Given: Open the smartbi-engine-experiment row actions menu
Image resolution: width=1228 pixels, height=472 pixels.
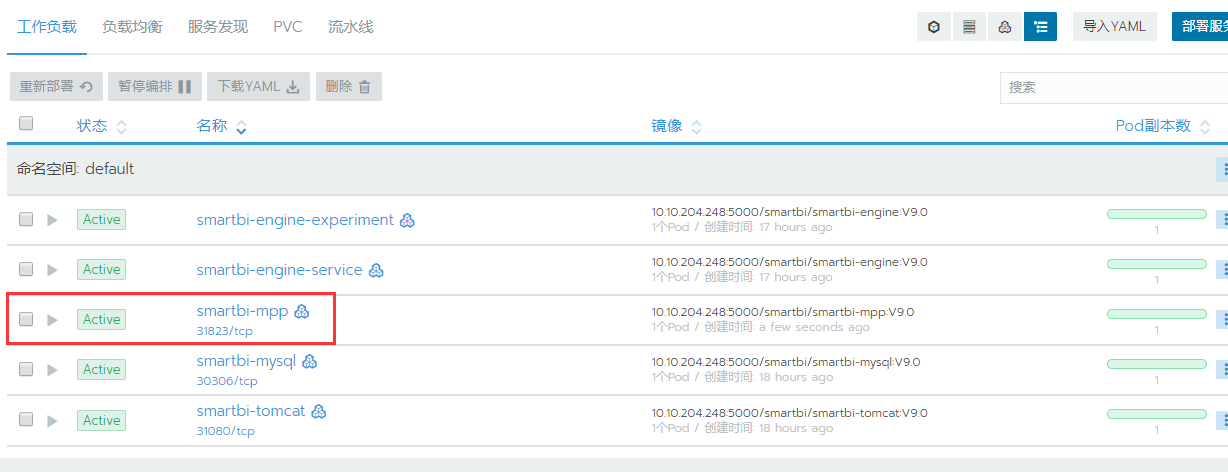Looking at the screenshot, I should tap(1221, 219).
